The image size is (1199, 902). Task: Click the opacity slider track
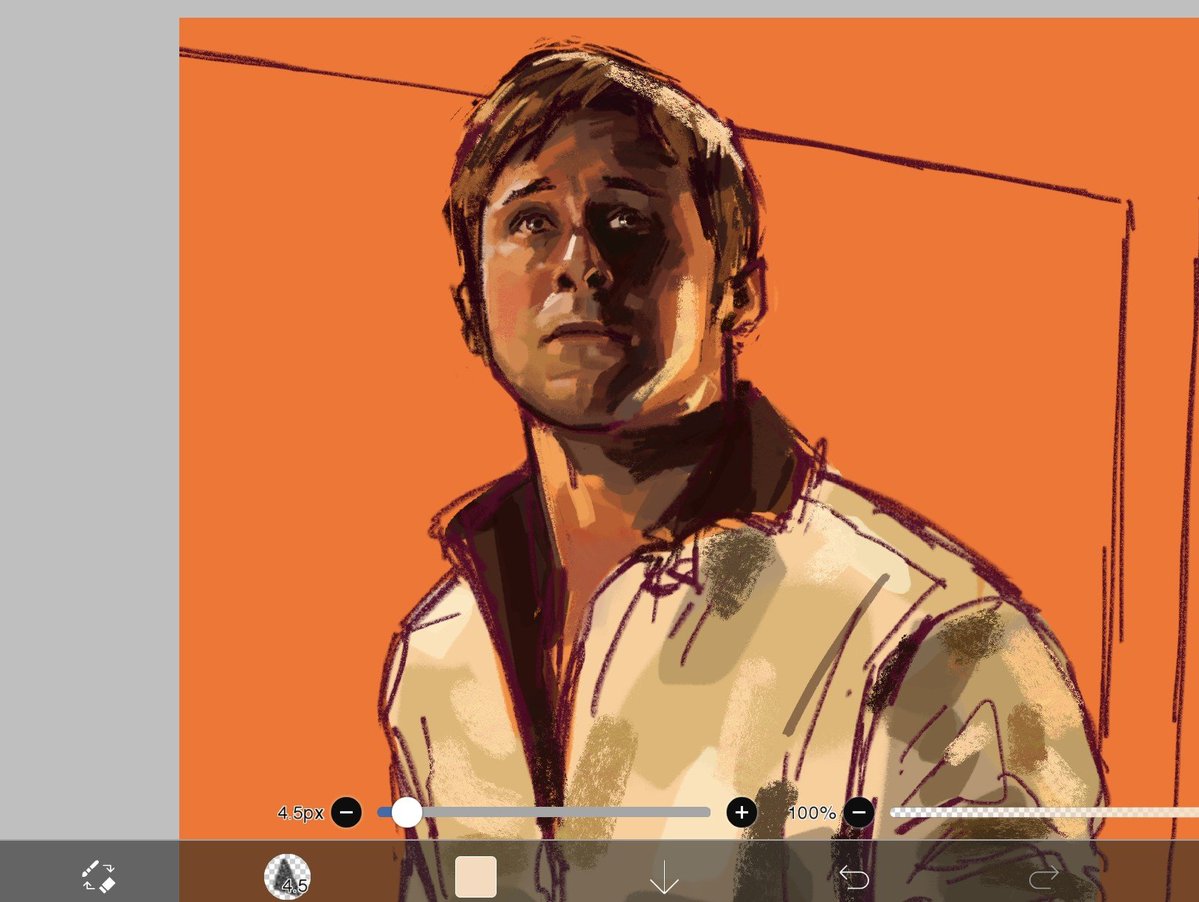(1045, 812)
